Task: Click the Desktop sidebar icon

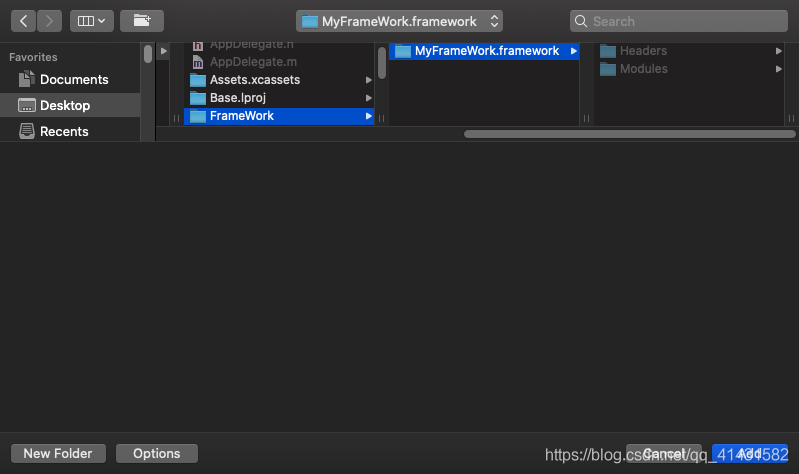Action: [26, 105]
